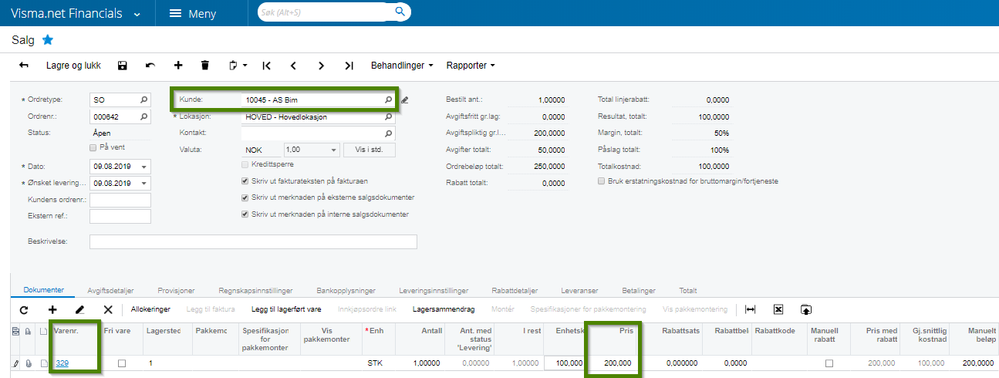Image resolution: width=999 pixels, height=378 pixels.
Task: Open Ordrenr. lookup magnifier
Action: [x=144, y=117]
